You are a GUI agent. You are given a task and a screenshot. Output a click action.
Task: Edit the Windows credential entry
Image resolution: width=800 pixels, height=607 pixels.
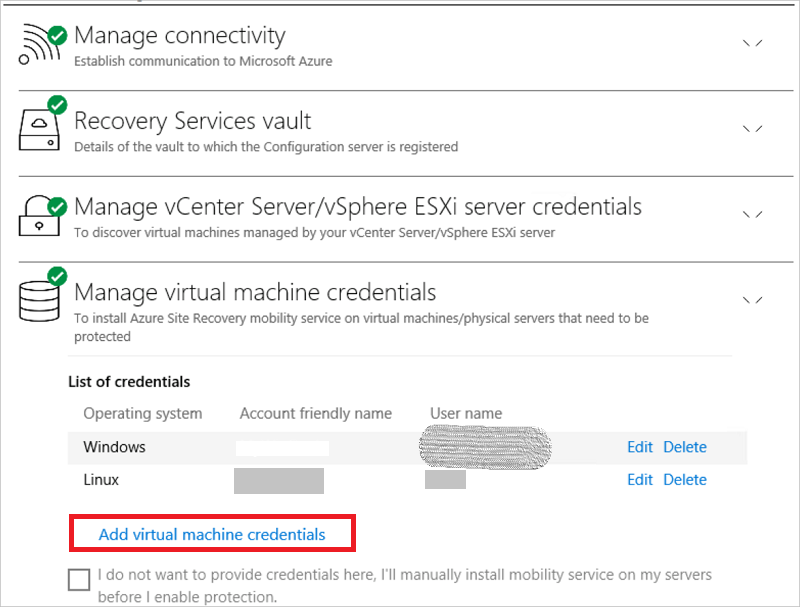(640, 447)
